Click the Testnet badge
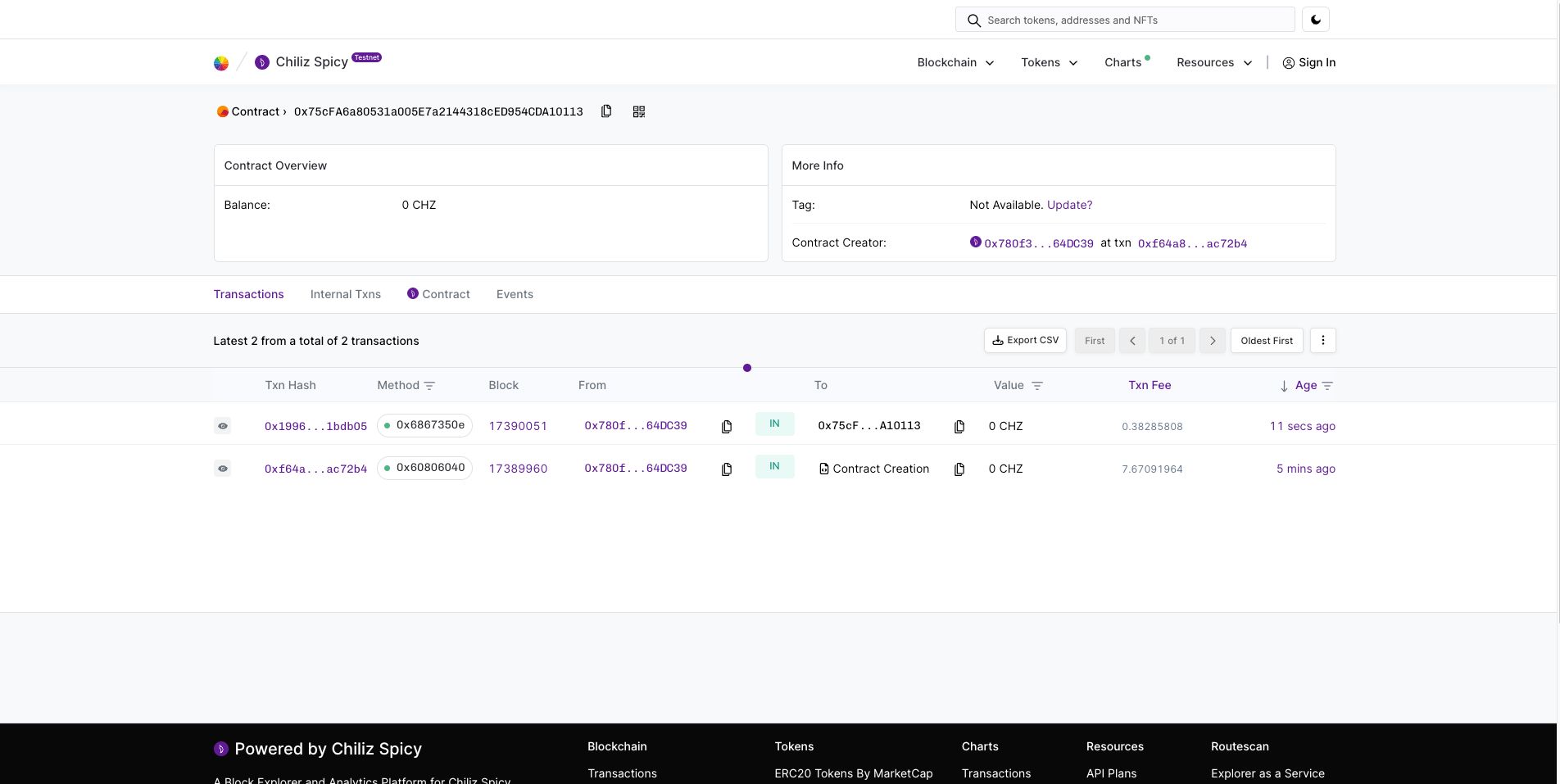Viewport: 1560px width, 784px height. (366, 57)
